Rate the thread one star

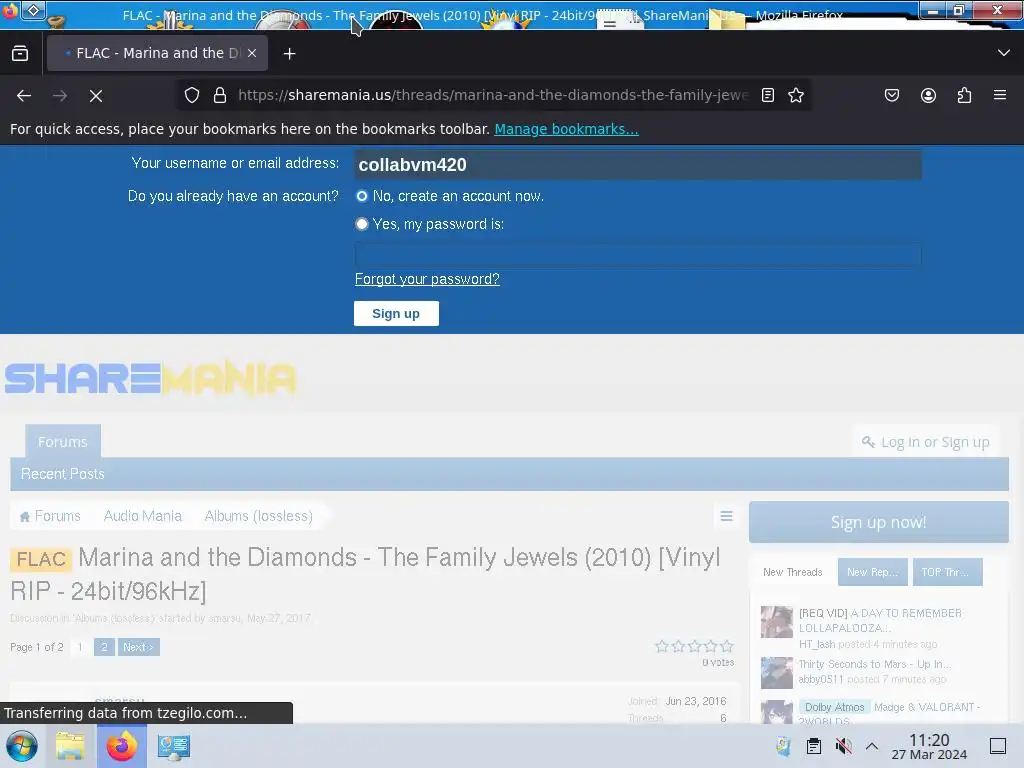coord(662,647)
